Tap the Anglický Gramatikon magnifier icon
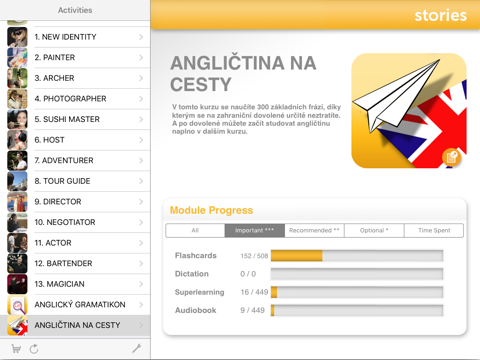Screen dimensions: 480x360 coord(17,305)
